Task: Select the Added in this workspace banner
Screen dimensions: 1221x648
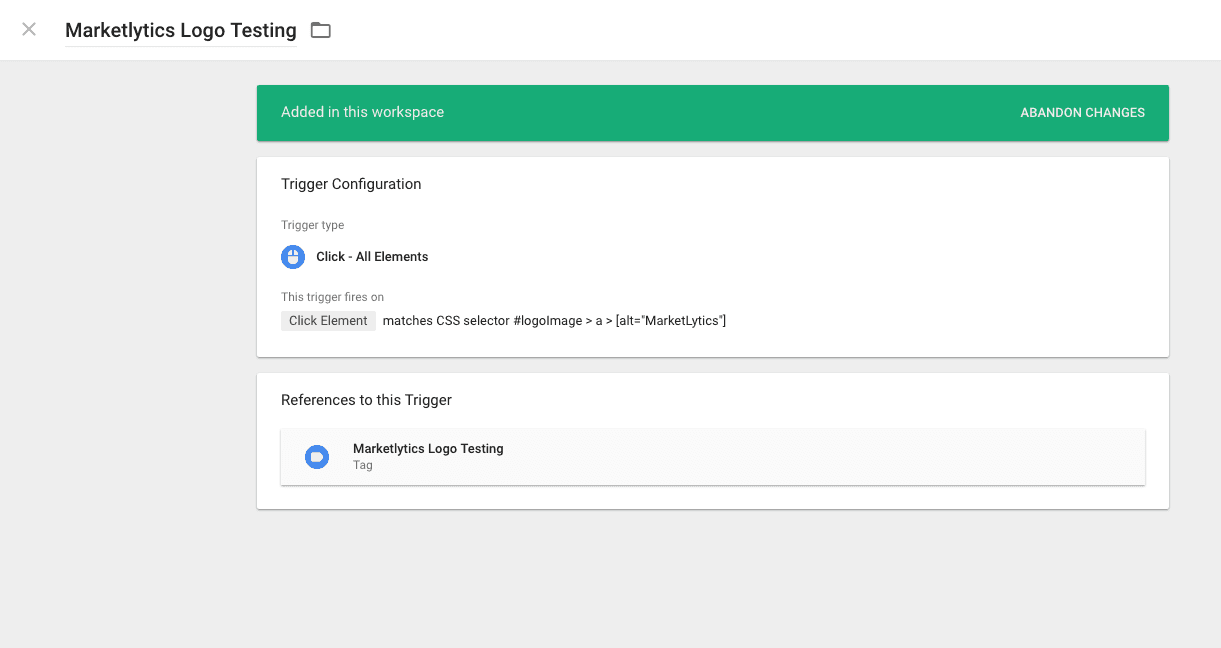Action: [362, 113]
